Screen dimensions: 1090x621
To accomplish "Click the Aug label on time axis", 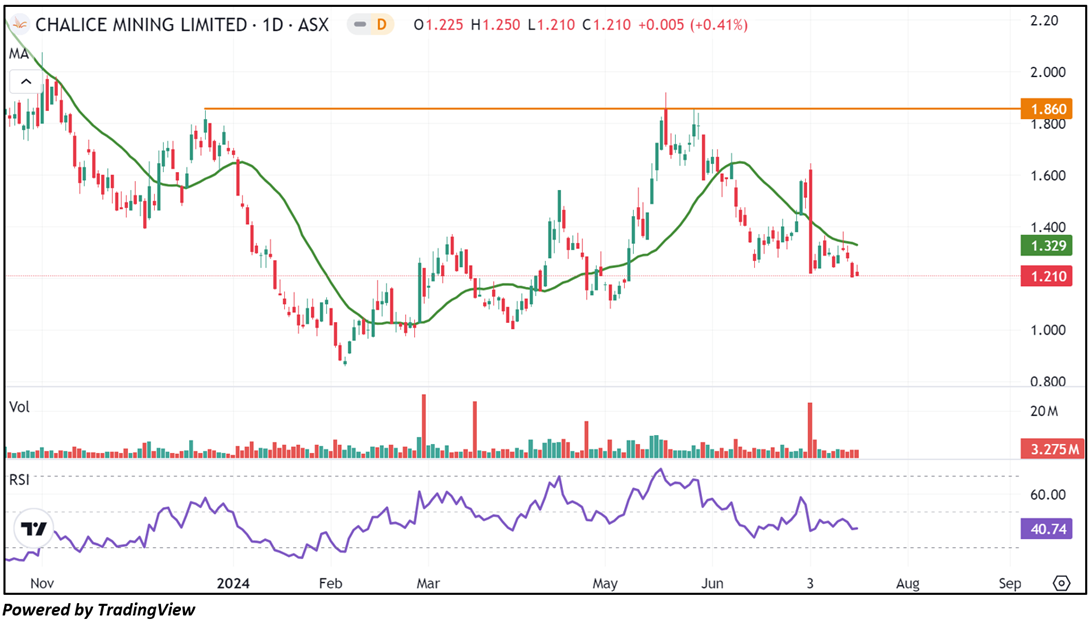I will click(907, 582).
